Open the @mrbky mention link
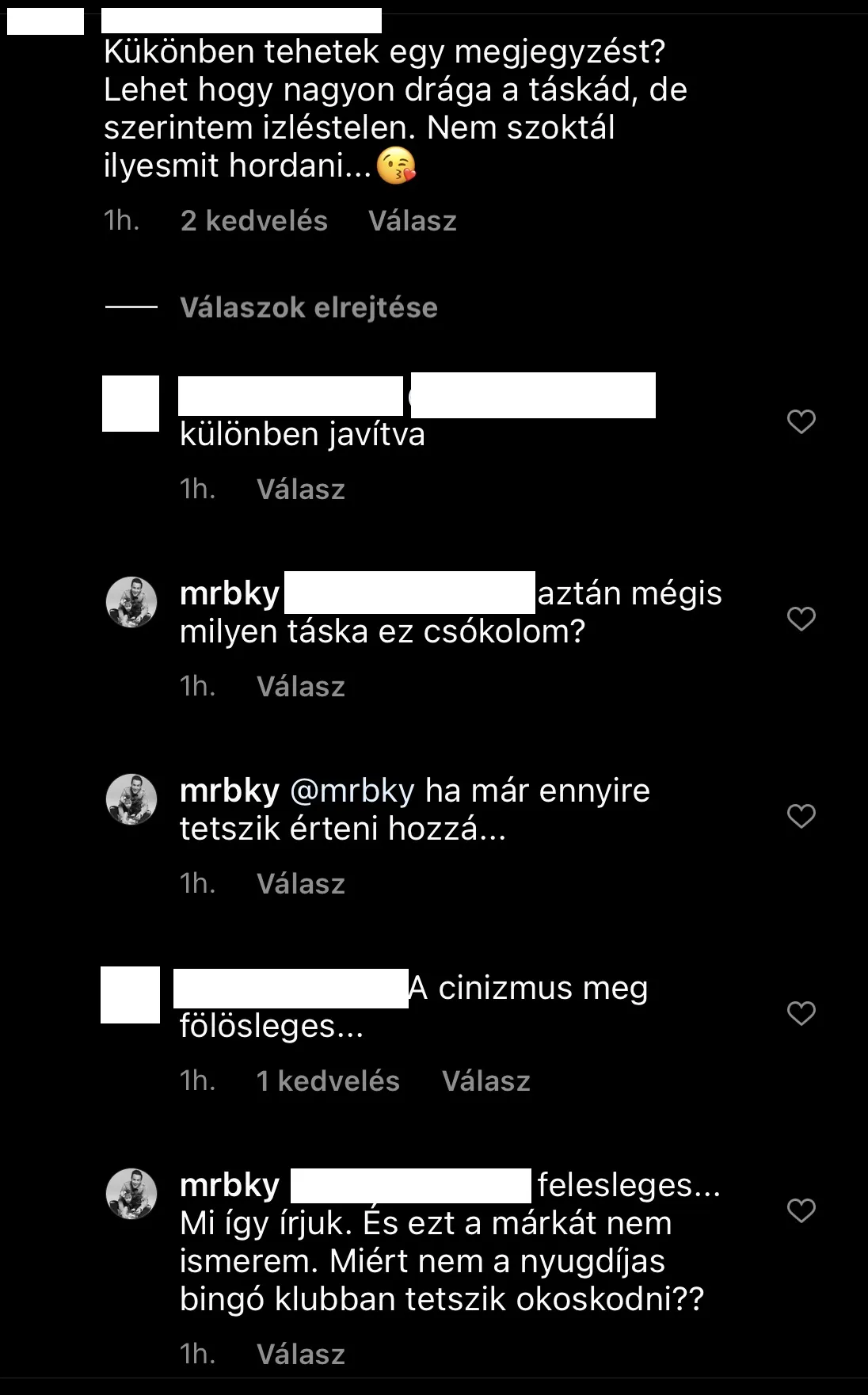The height and width of the screenshot is (1395, 868). (x=352, y=791)
